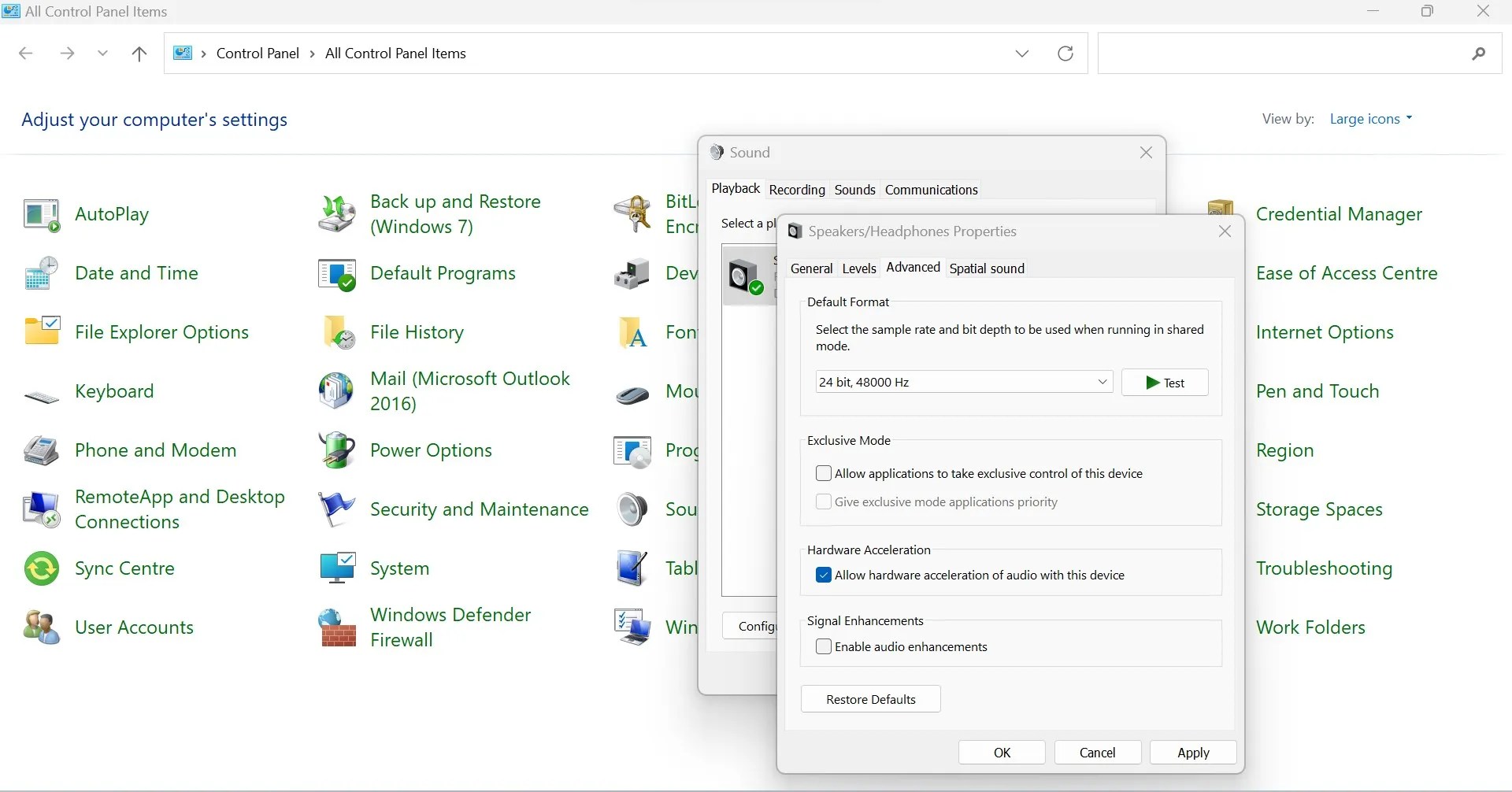This screenshot has width=1512, height=792.
Task: Open the Fonts icon
Action: coord(632,332)
